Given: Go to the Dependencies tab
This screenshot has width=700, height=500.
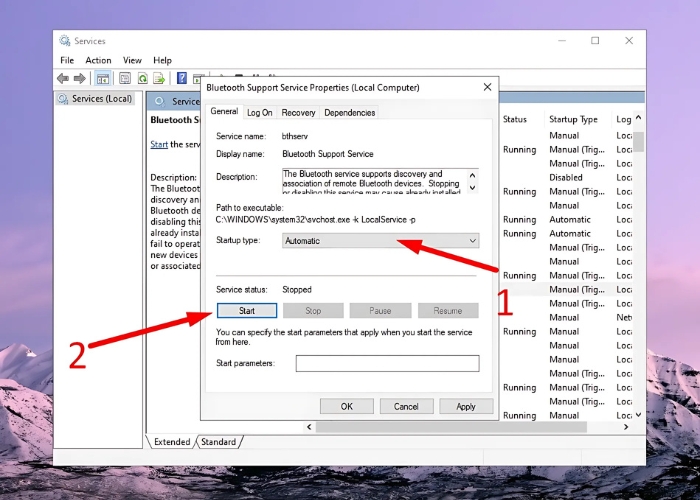Looking at the screenshot, I should (349, 113).
